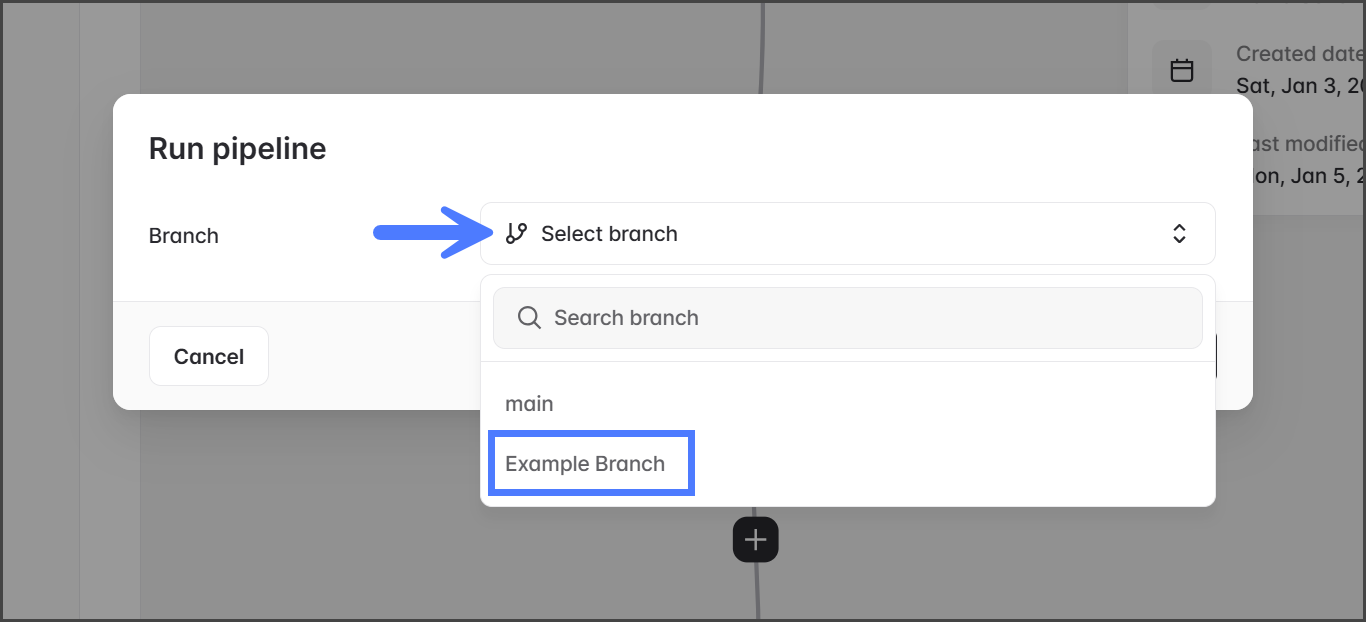Screen dimensions: 1366x622
Task: Focus the Search branch input field
Action: click(860, 318)
